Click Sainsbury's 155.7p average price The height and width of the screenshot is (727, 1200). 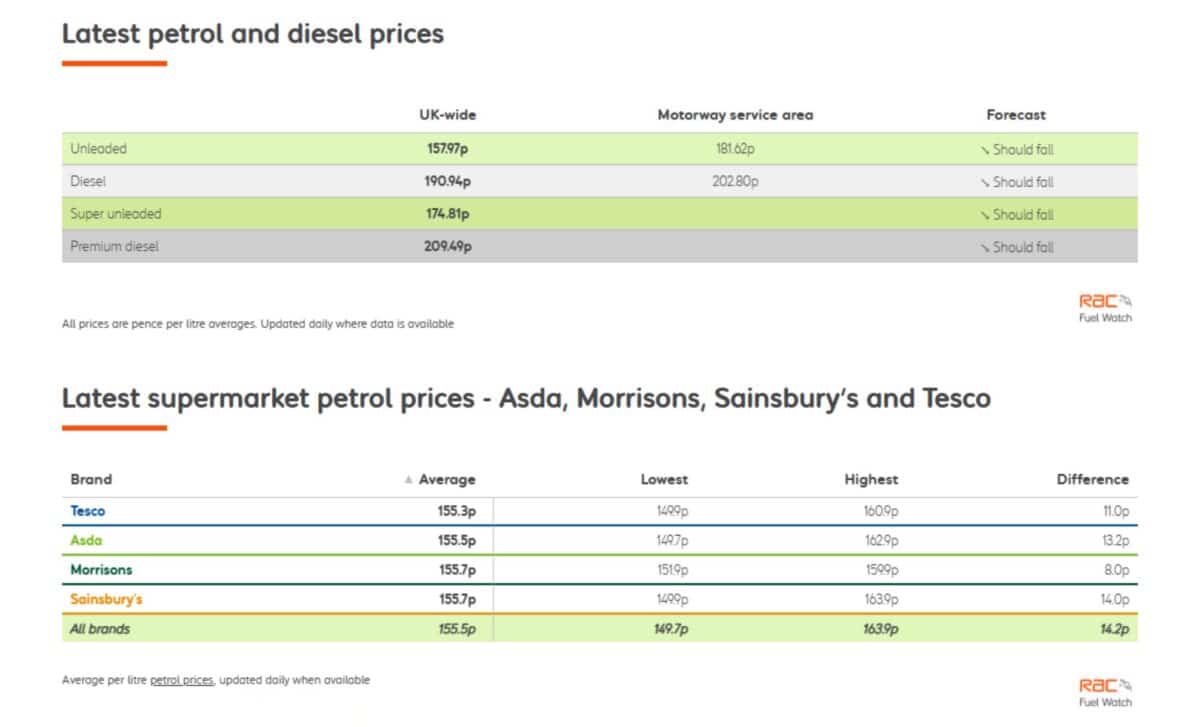[x=459, y=599]
